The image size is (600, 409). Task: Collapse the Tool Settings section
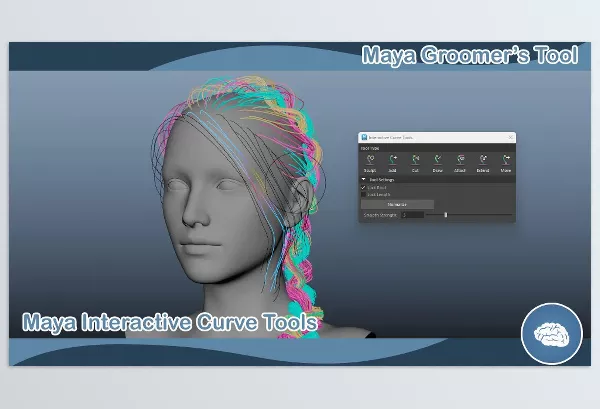(x=364, y=179)
